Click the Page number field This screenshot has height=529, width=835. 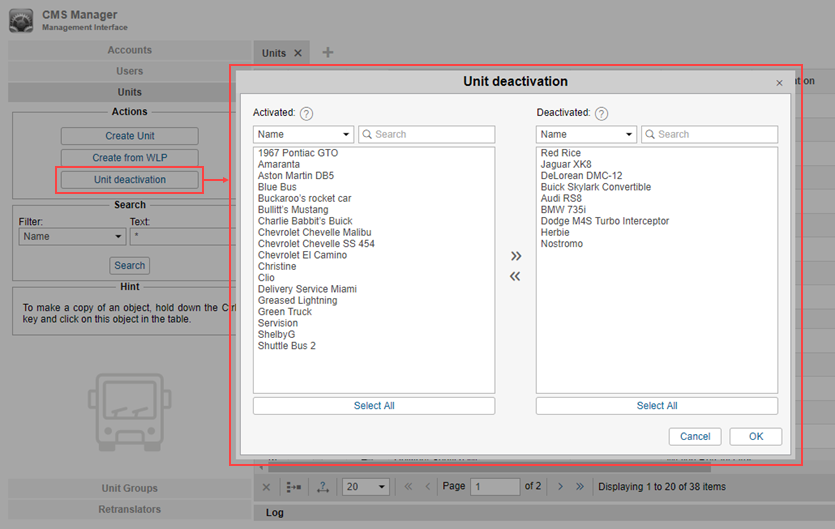(x=495, y=486)
